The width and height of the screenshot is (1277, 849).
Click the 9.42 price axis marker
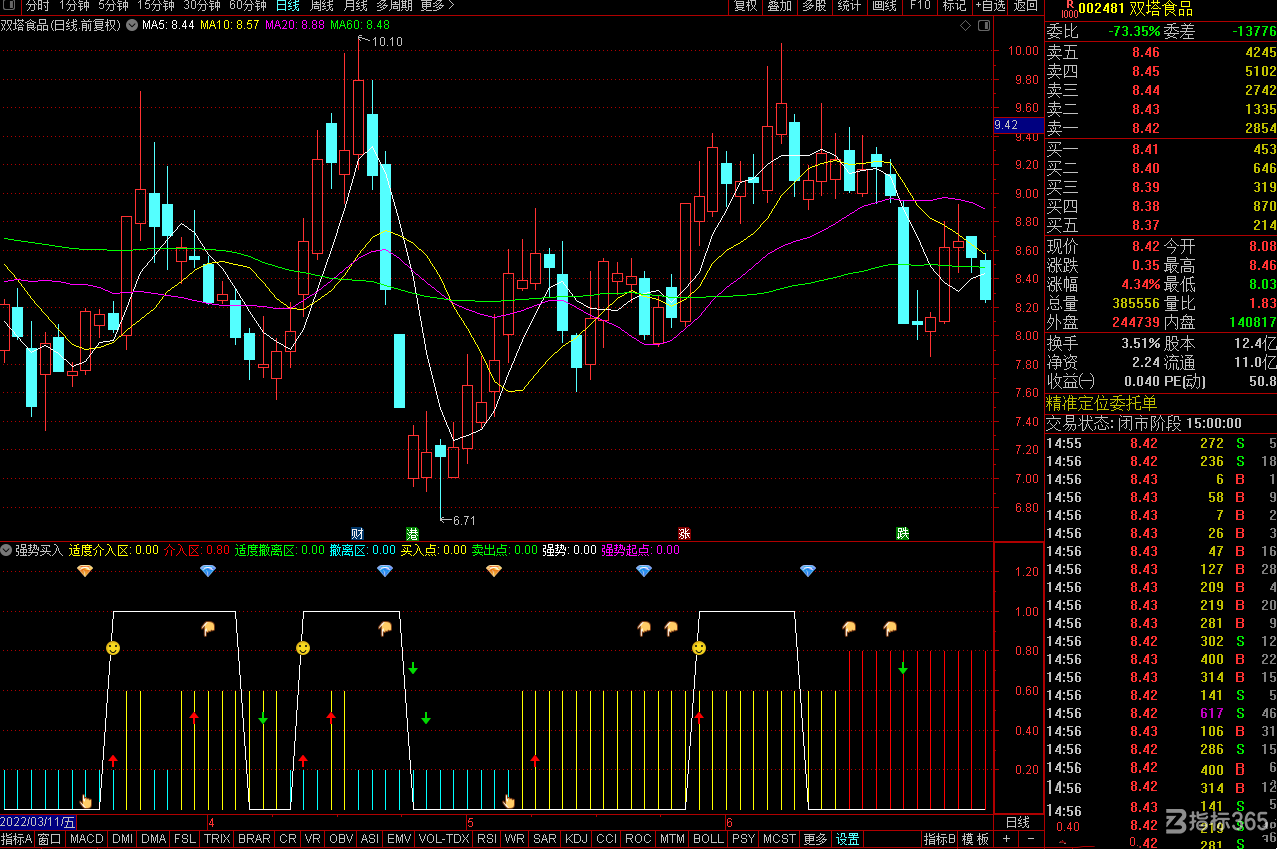tap(1019, 125)
